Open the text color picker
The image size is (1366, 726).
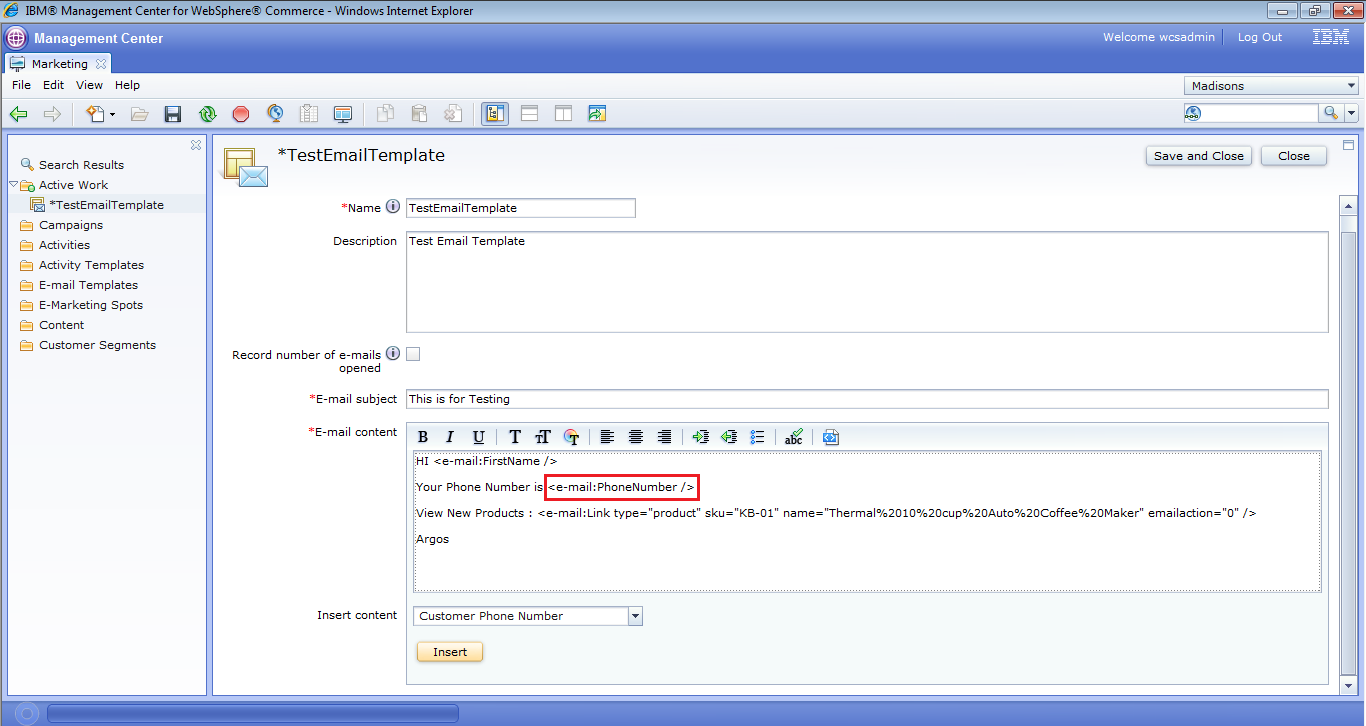coord(572,437)
